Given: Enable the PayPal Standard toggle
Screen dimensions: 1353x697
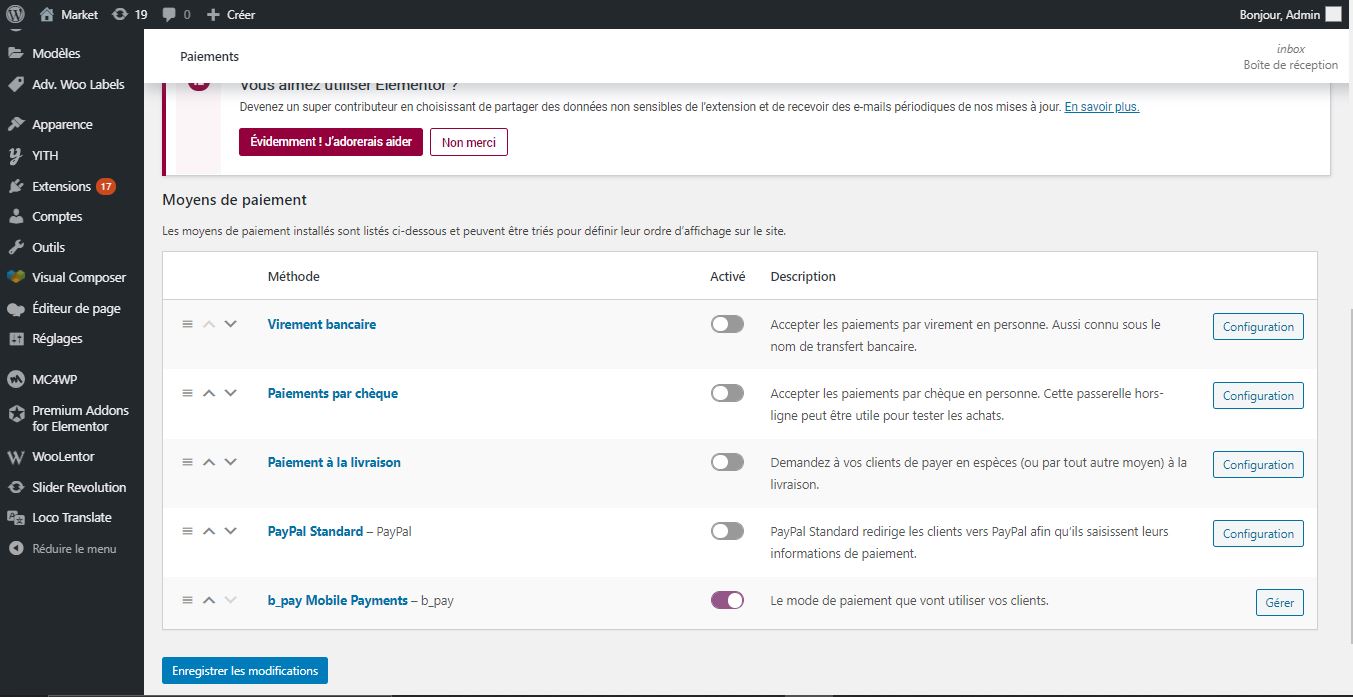Looking at the screenshot, I should point(727,531).
